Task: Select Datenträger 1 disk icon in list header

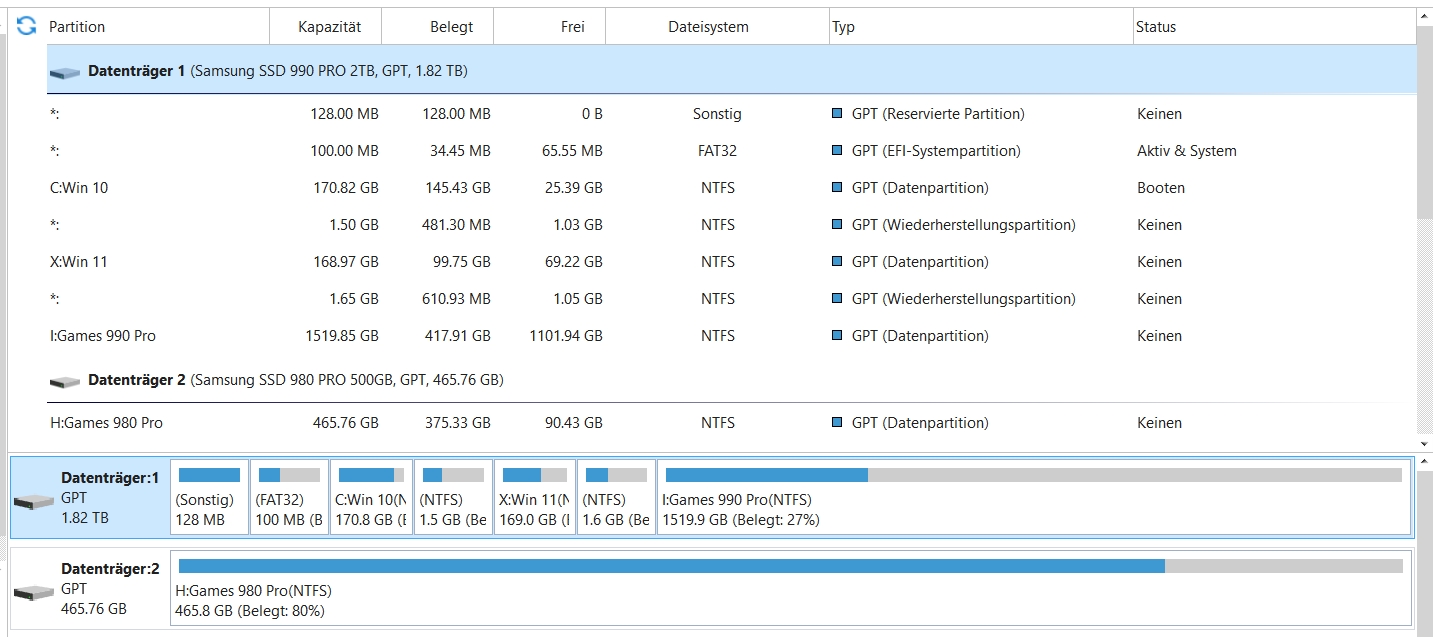Action: pos(65,73)
